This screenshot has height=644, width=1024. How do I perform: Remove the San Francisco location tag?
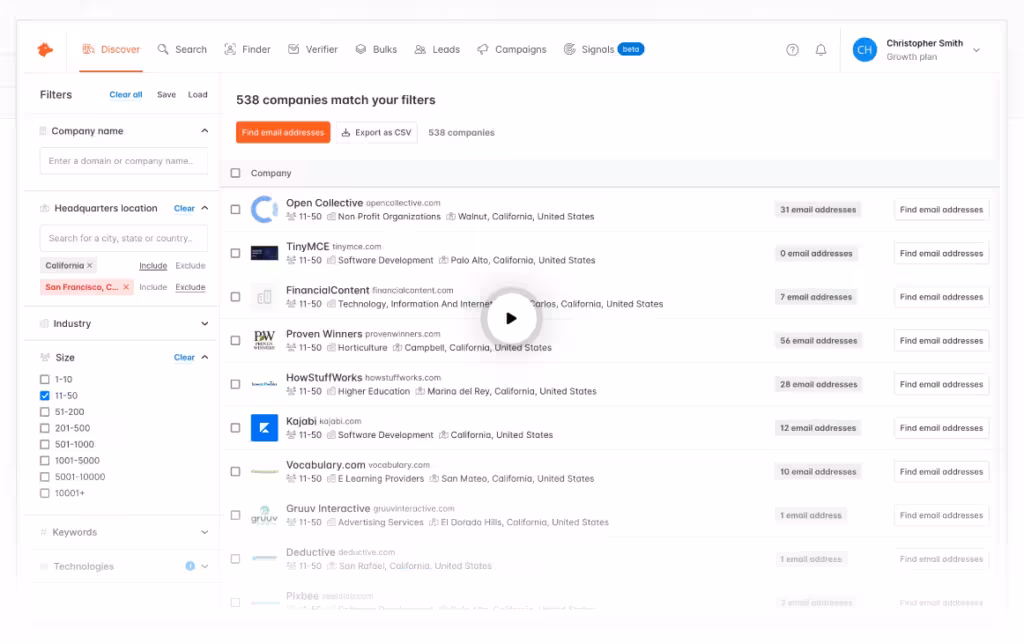[126, 287]
